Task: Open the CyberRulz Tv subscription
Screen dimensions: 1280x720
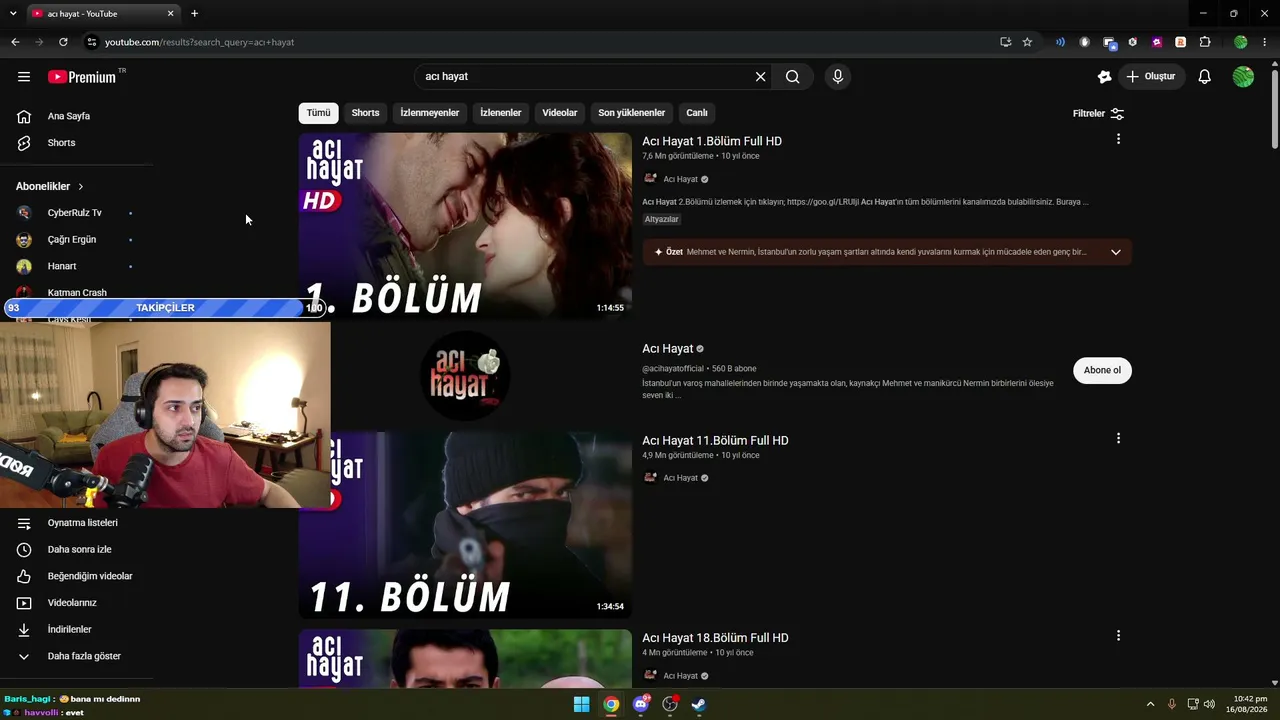Action: (x=75, y=213)
